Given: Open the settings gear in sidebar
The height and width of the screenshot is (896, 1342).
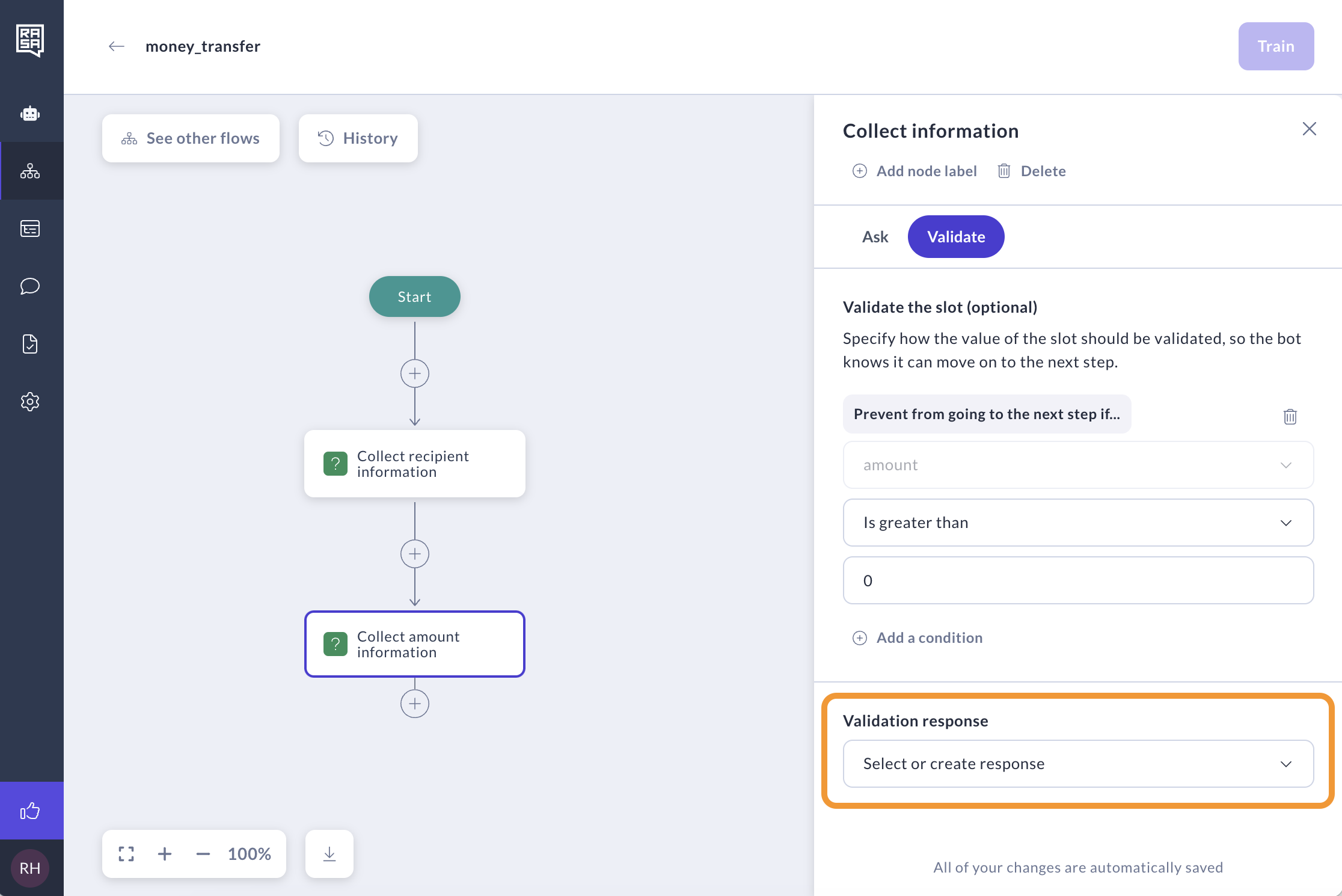Looking at the screenshot, I should tap(30, 402).
